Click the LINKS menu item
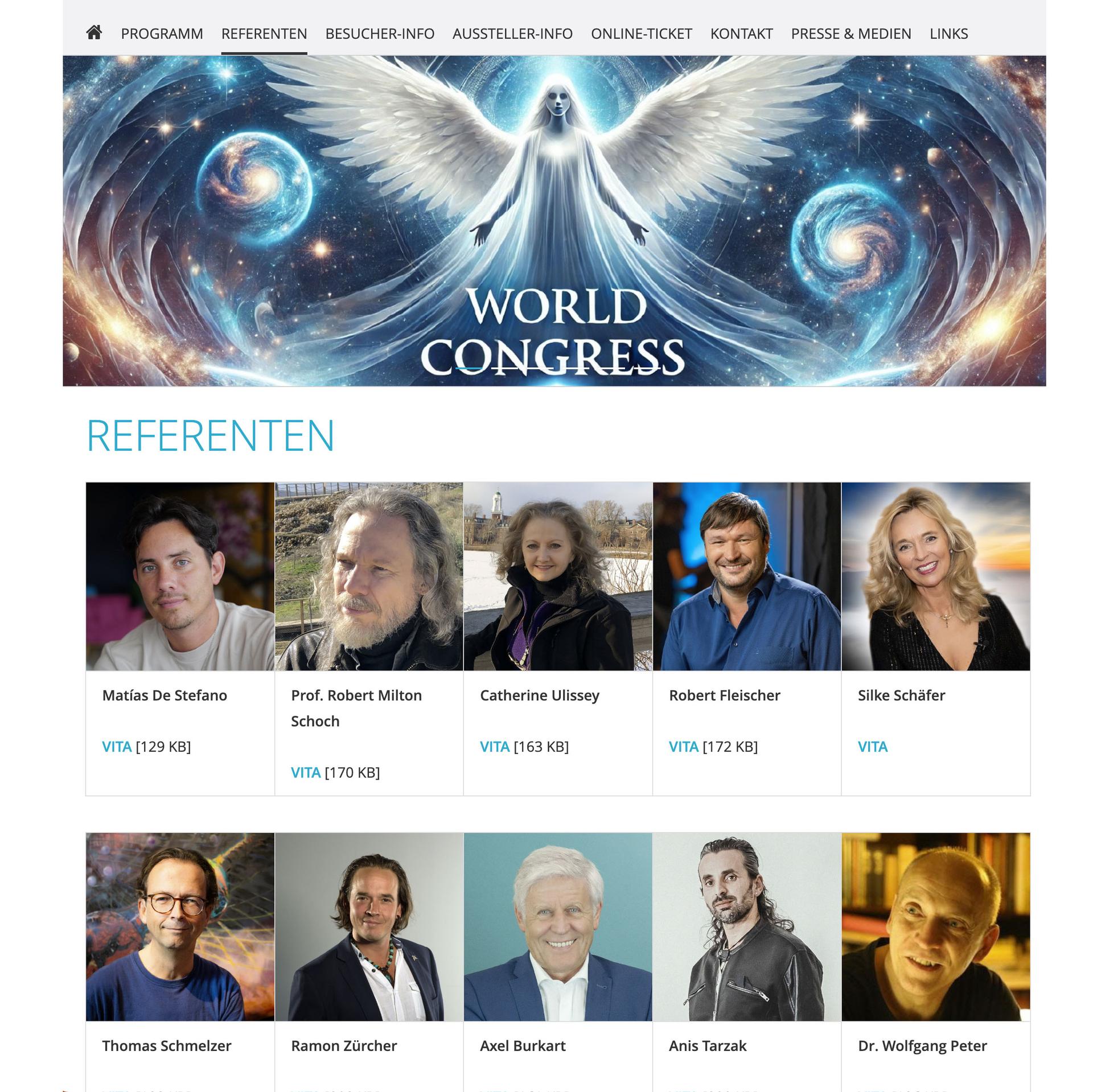 948,34
